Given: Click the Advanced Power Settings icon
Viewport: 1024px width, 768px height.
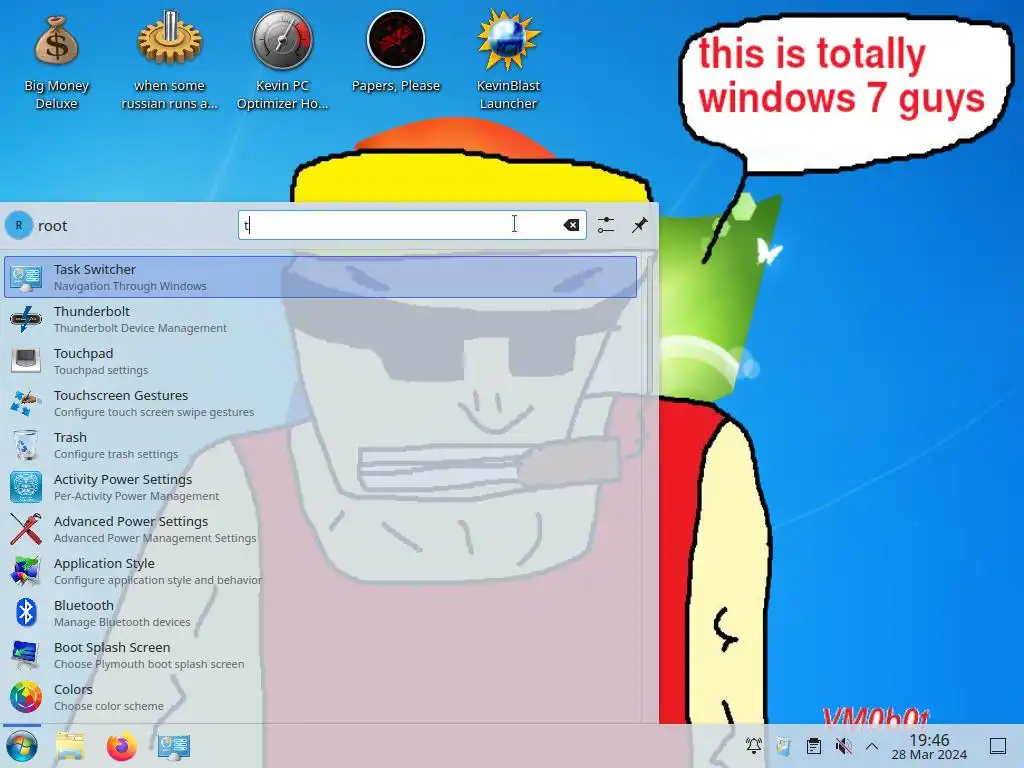Looking at the screenshot, I should [26, 529].
